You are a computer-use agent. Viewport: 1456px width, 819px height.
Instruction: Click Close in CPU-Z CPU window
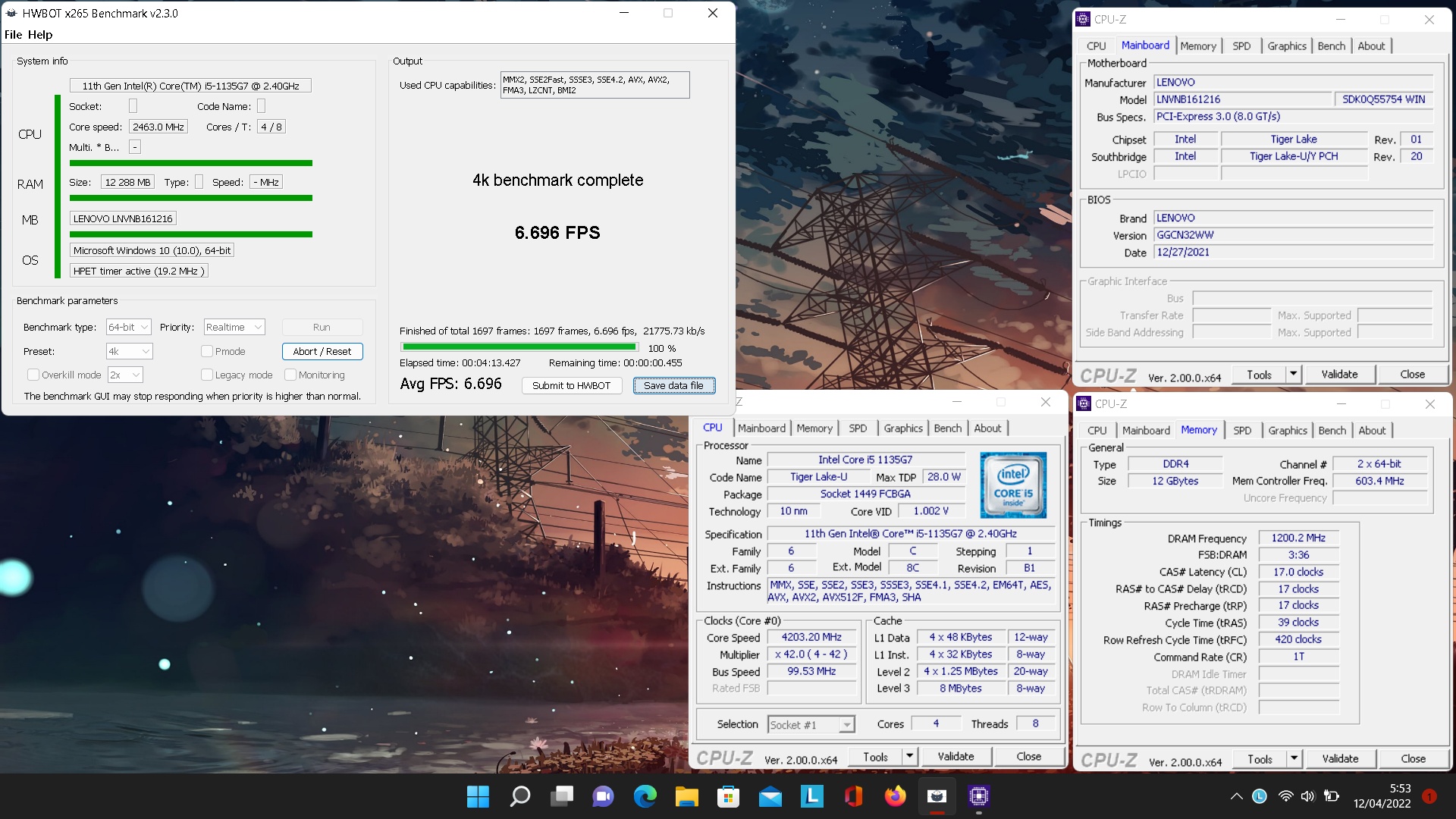[x=1028, y=756]
